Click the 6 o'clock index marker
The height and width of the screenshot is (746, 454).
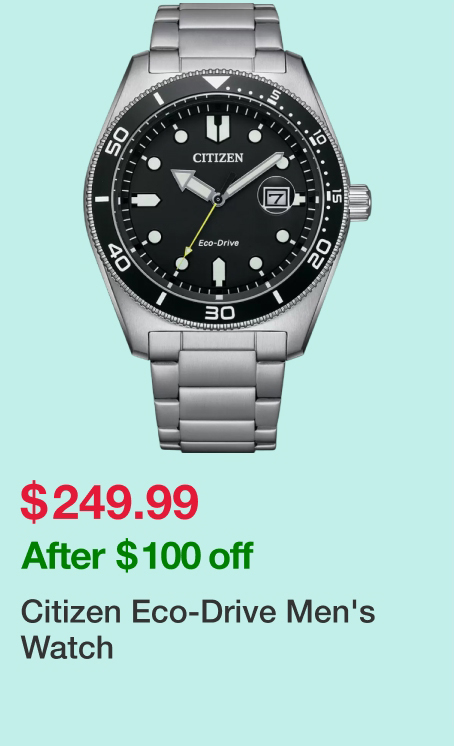pyautogui.click(x=218, y=272)
